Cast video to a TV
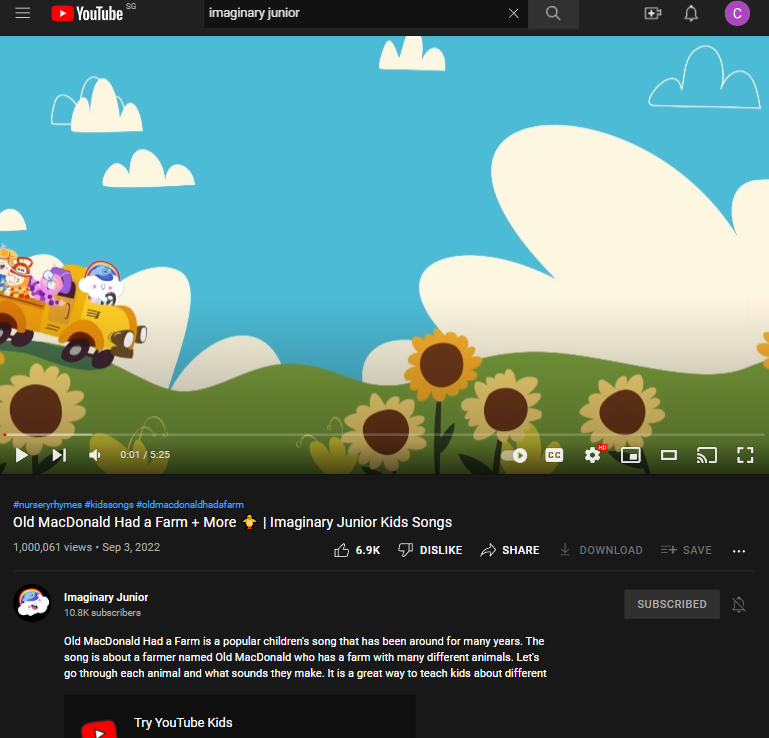The width and height of the screenshot is (769, 738). (x=707, y=456)
